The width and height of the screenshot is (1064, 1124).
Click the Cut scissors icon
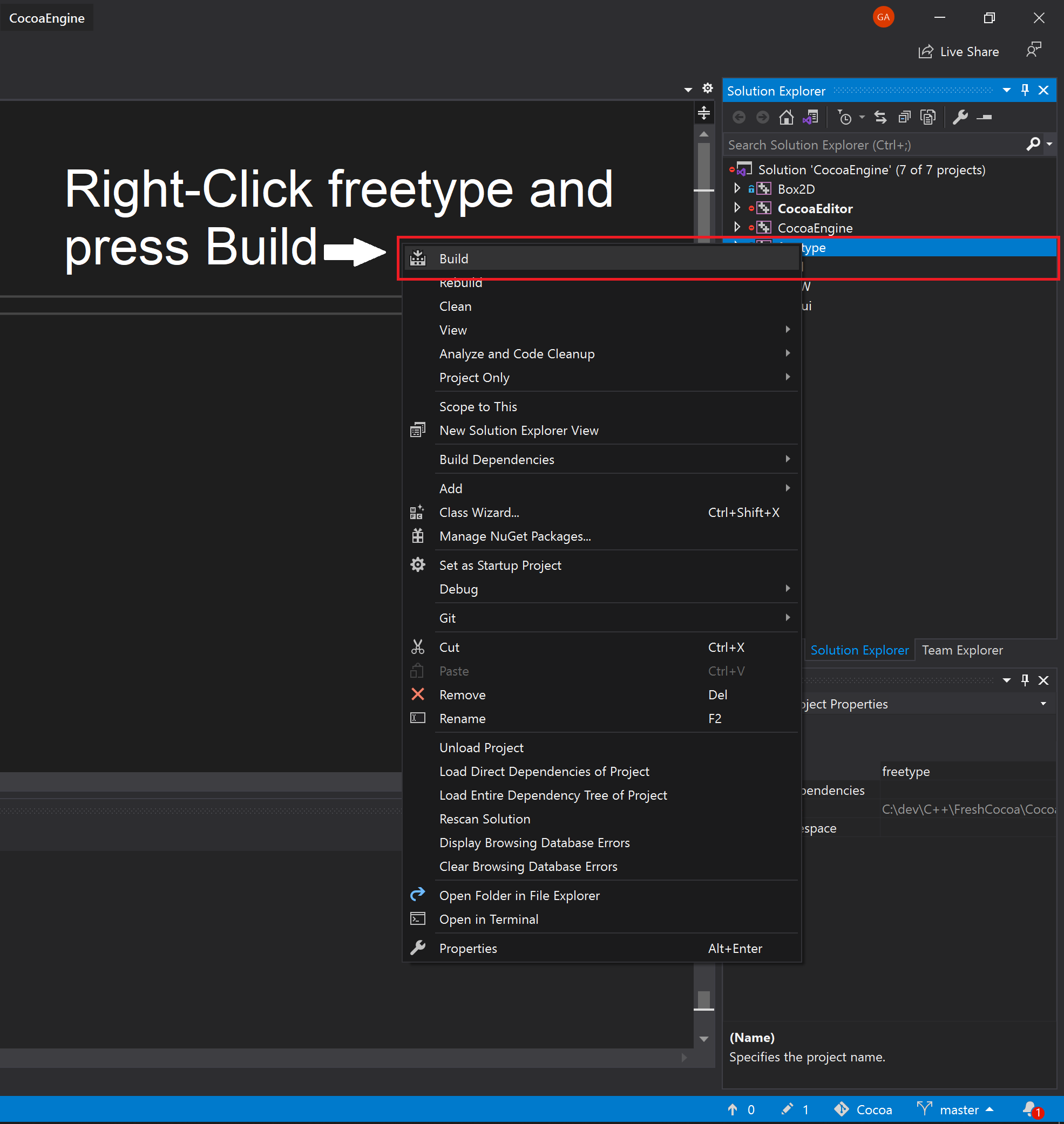(417, 647)
